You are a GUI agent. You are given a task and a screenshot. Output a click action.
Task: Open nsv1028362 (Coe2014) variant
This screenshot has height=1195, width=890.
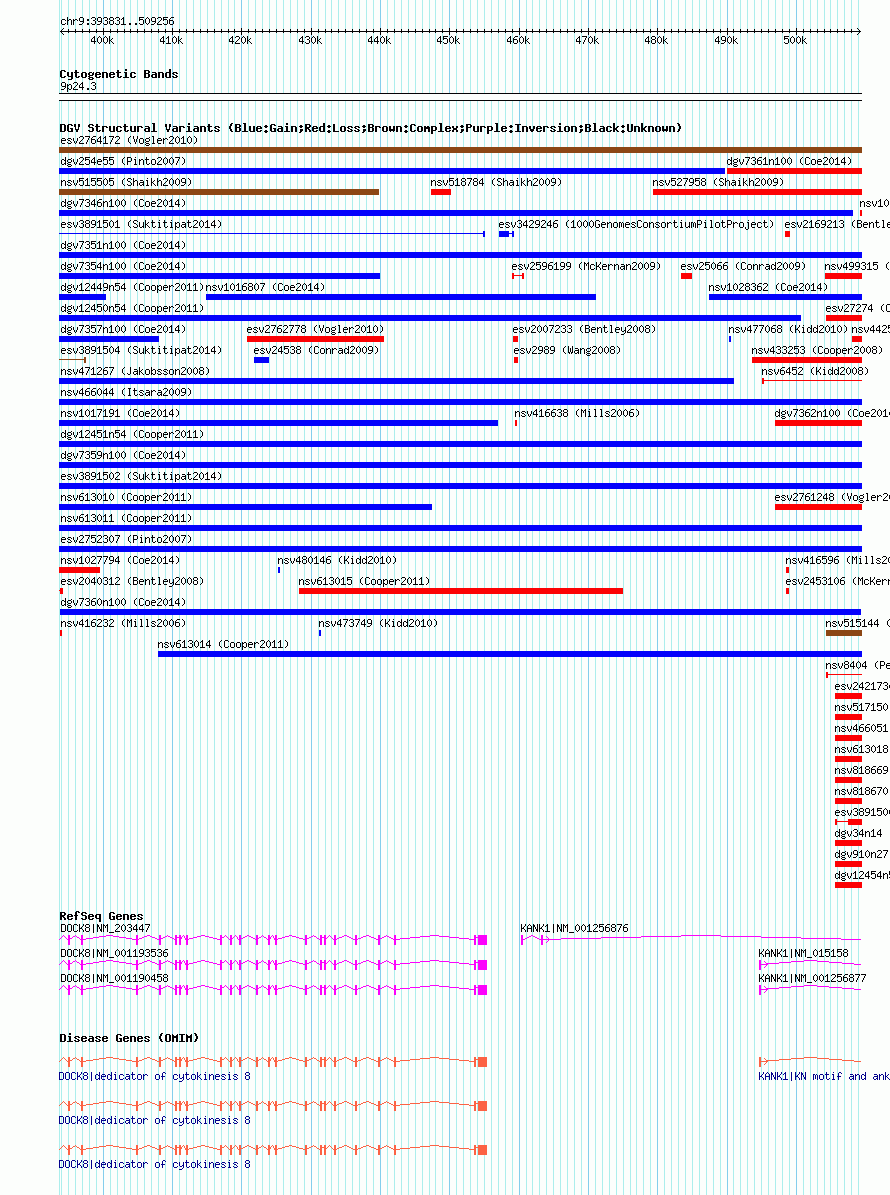pos(785,297)
